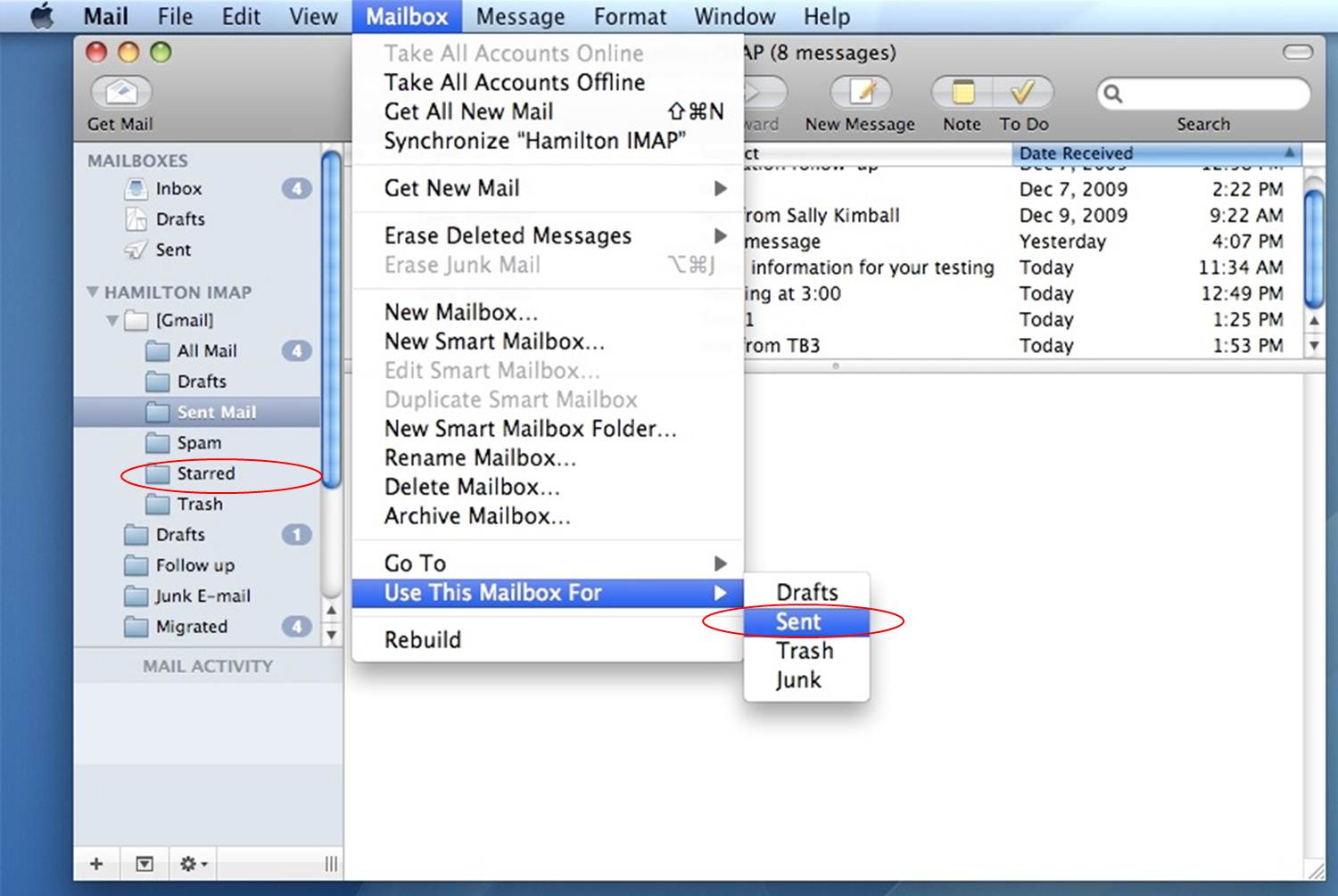
Task: Open the Spam folder
Action: coord(198,442)
